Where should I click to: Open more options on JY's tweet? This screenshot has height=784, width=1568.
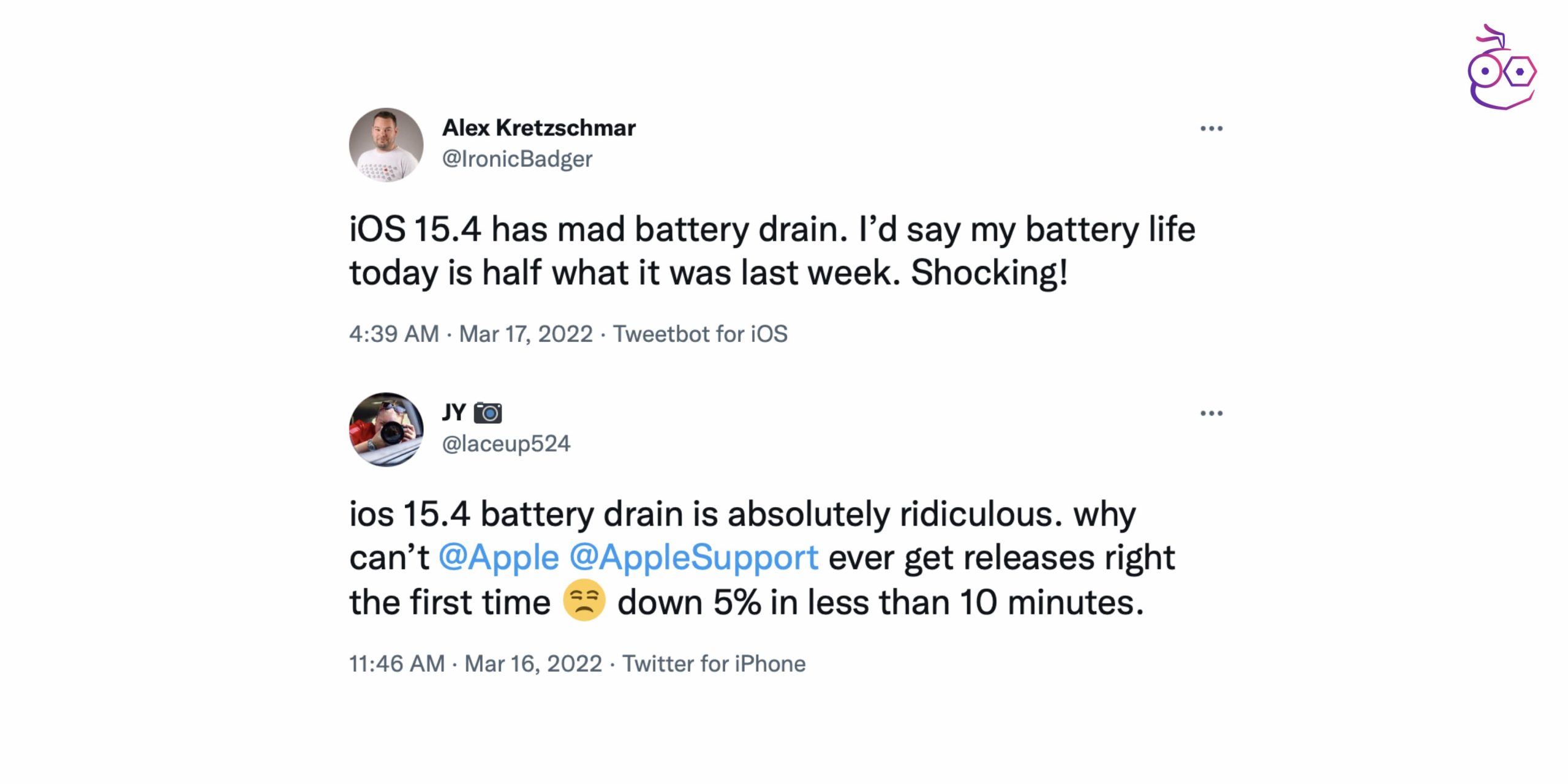(1211, 413)
